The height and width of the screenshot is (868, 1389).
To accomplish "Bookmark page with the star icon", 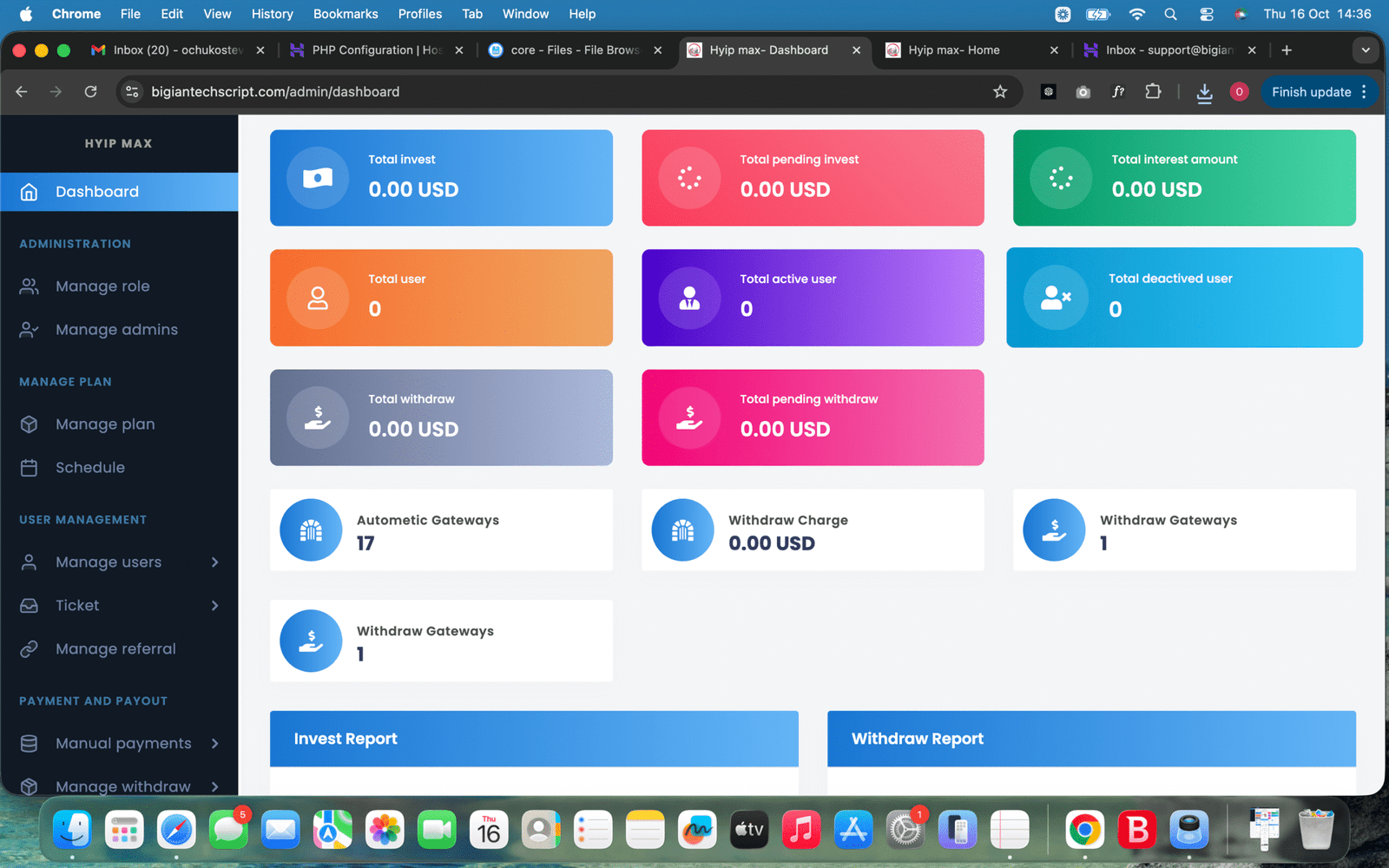I will [1000, 92].
